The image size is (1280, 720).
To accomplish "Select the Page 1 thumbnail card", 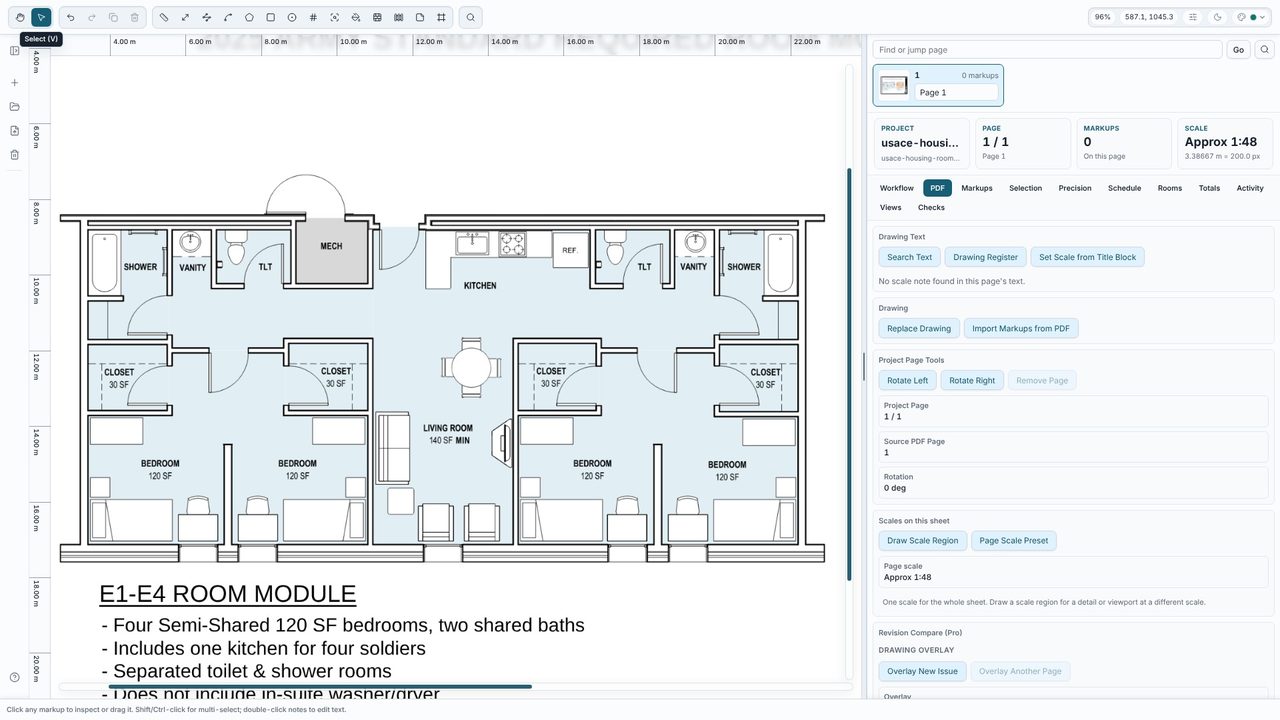I will click(938, 85).
